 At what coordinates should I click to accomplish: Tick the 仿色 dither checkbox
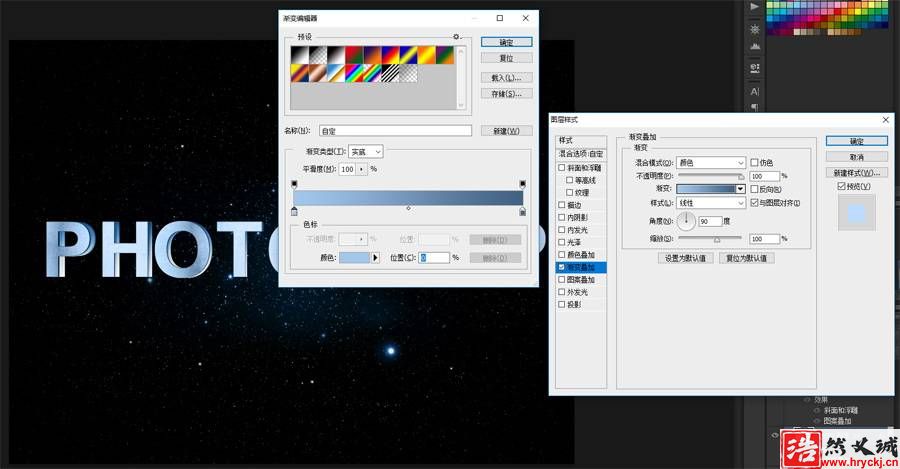pos(754,162)
